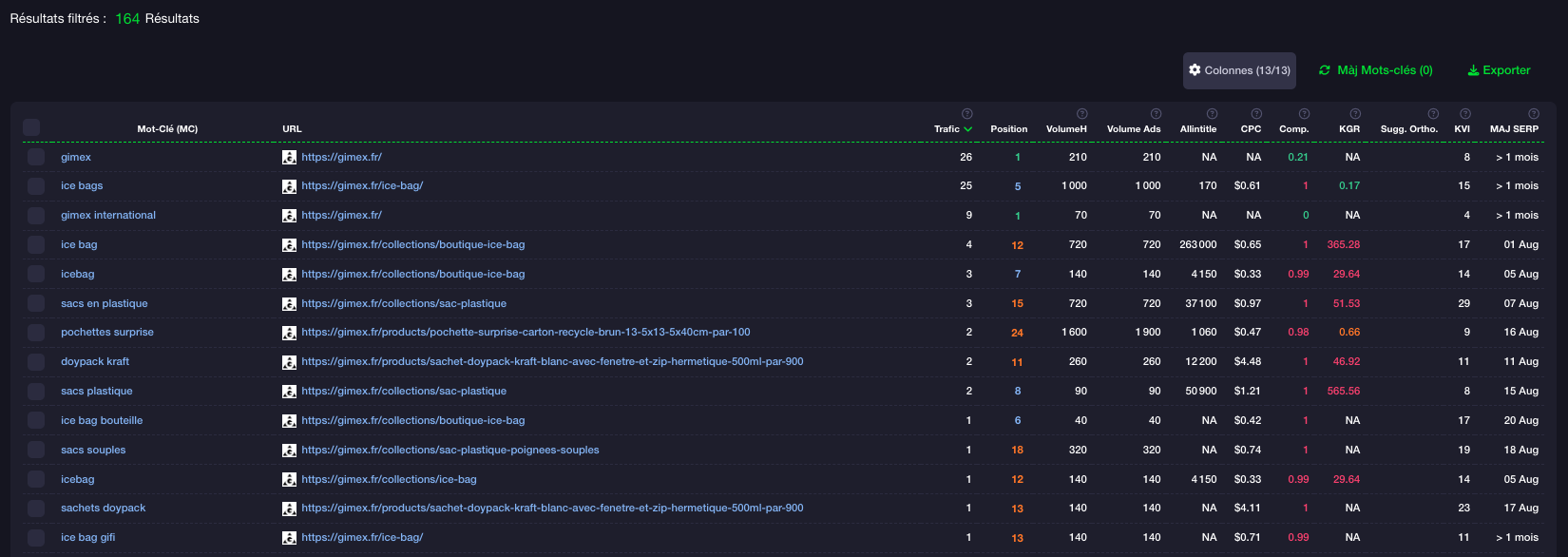Open the sac-plastique-poignees-souples collection URL

(450, 451)
